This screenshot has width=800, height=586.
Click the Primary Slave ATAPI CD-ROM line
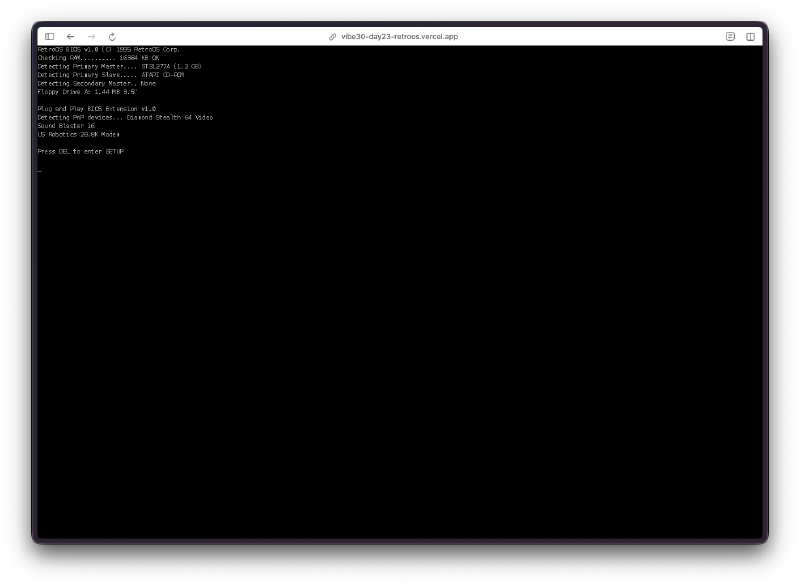111,75
